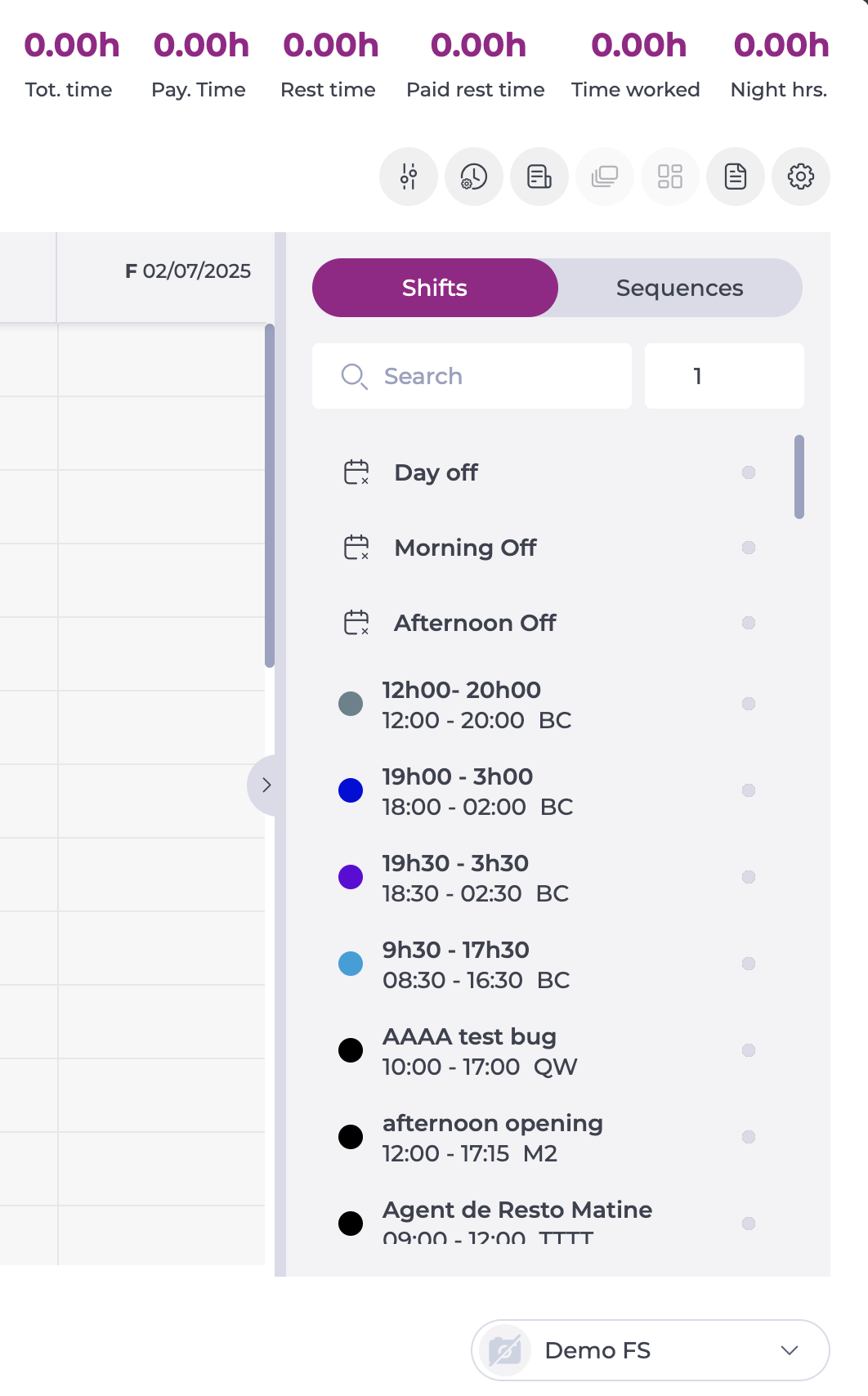This screenshot has height=1396, width=868.
Task: Select the Shifts tab
Action: point(434,288)
